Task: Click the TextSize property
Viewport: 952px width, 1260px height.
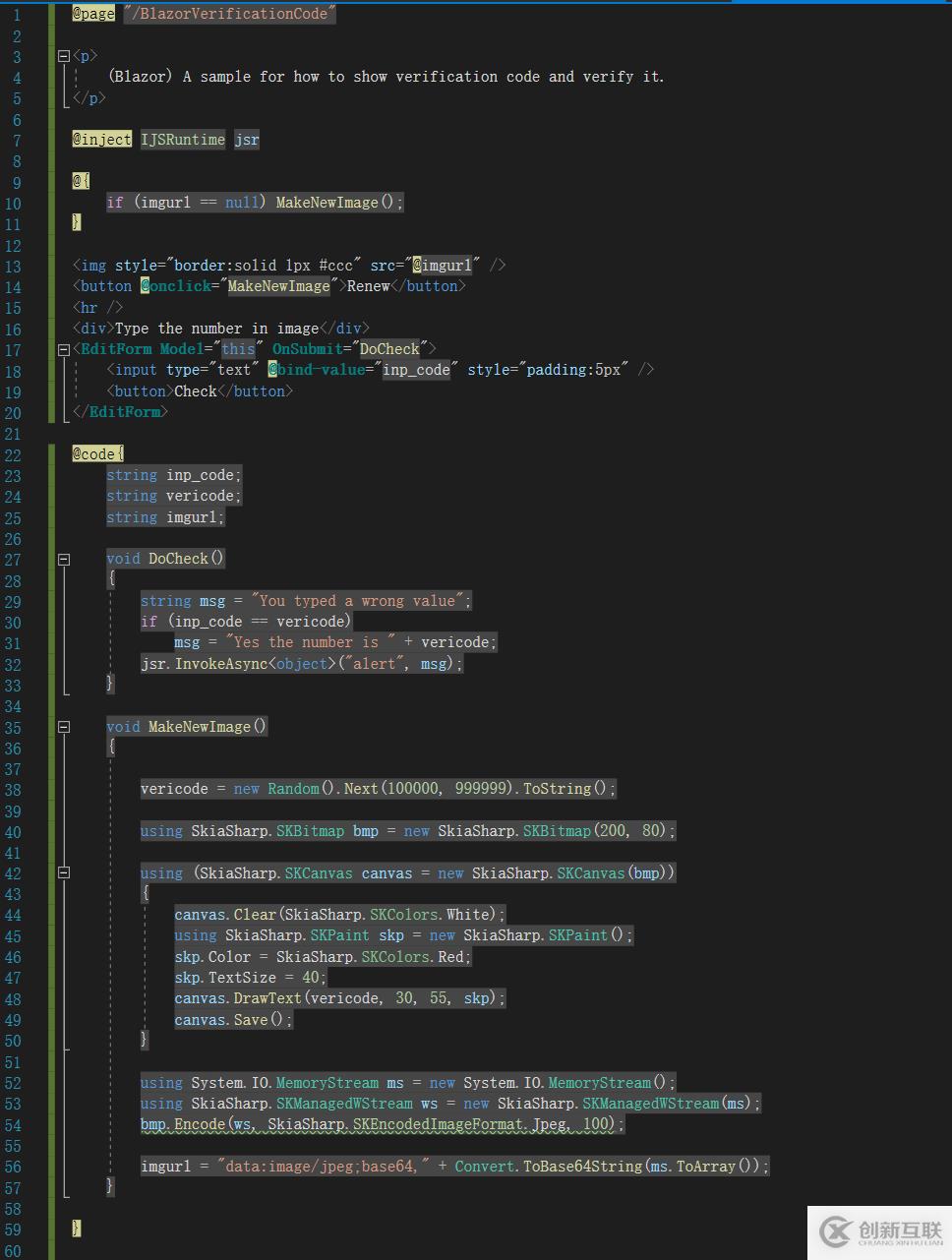Action: [242, 978]
